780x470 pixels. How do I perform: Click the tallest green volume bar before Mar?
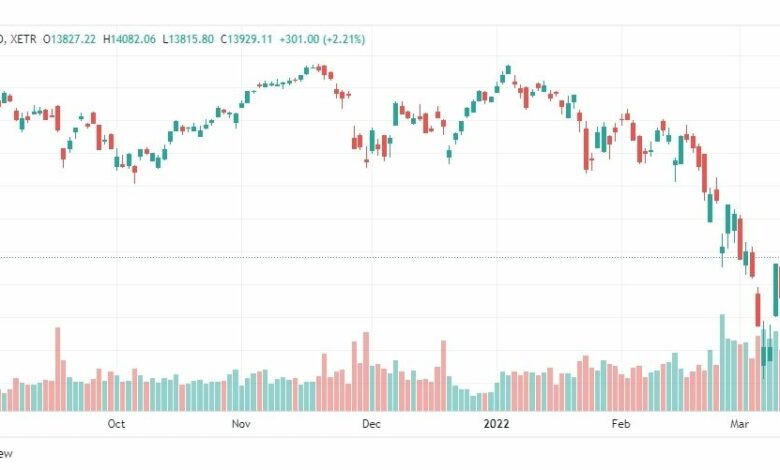(x=722, y=363)
